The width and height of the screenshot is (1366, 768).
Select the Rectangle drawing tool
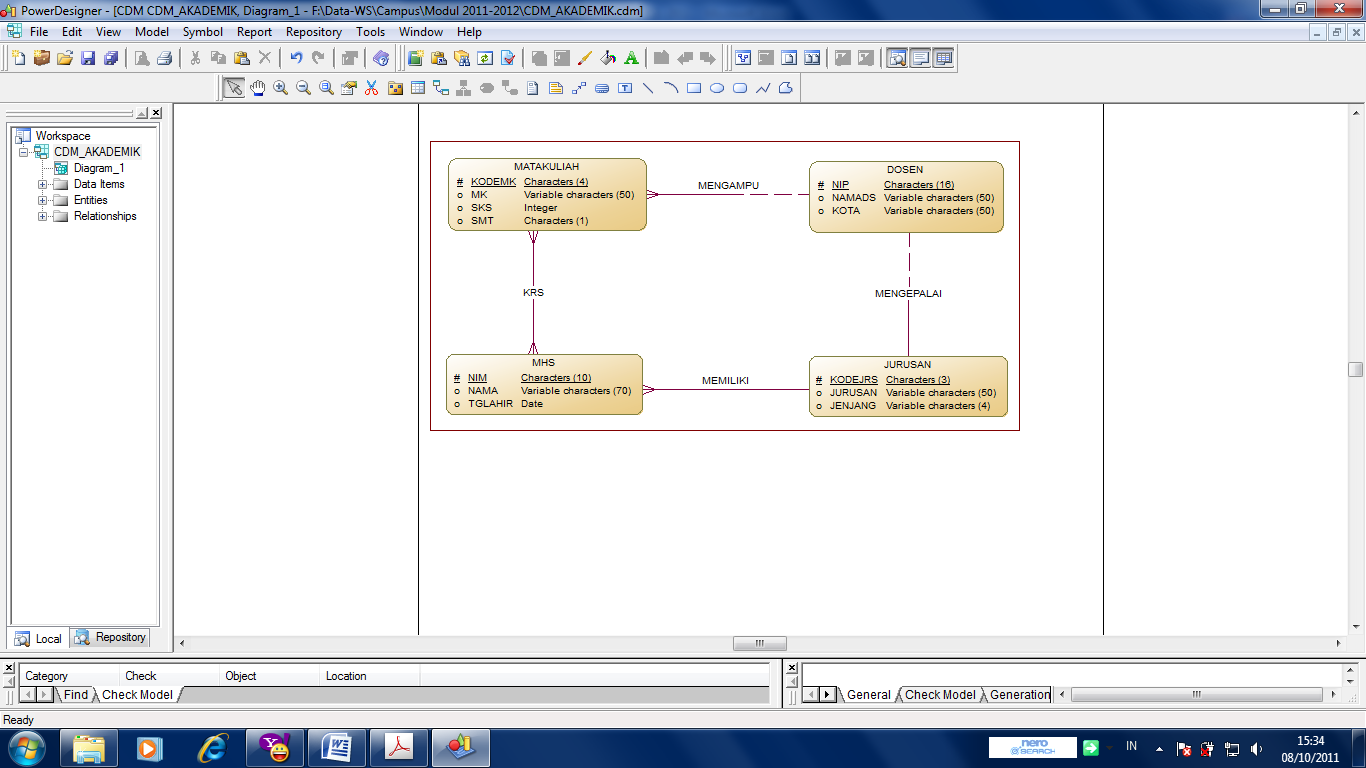pyautogui.click(x=694, y=87)
